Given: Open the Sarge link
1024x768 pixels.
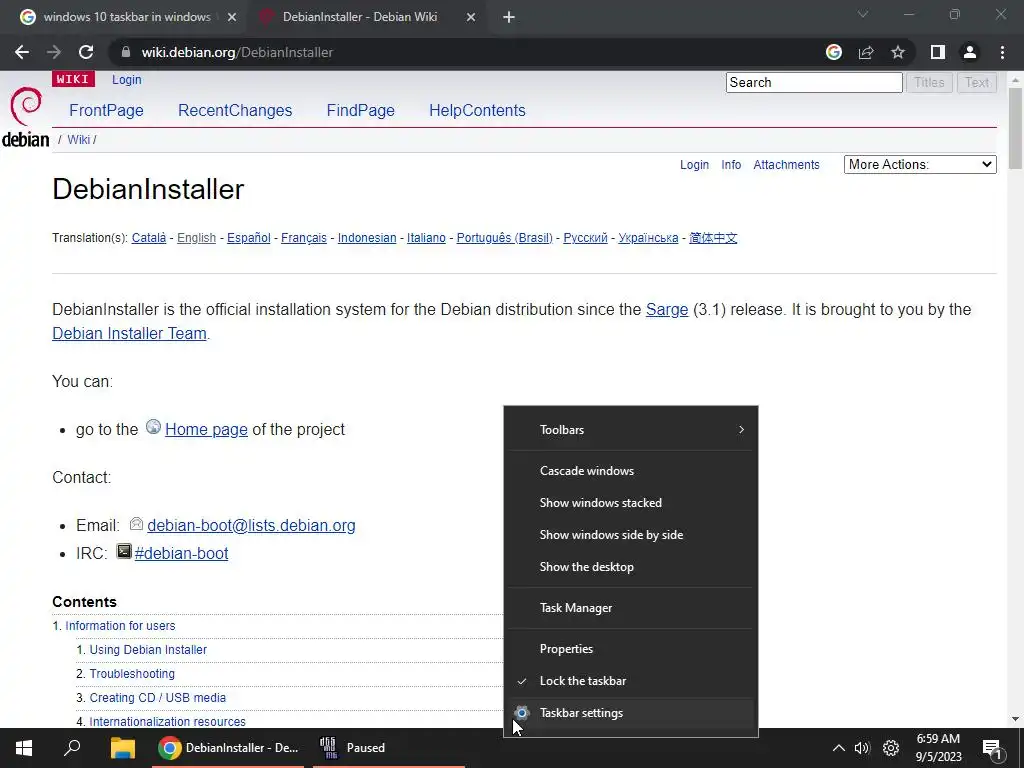Looking at the screenshot, I should pyautogui.click(x=667, y=310).
